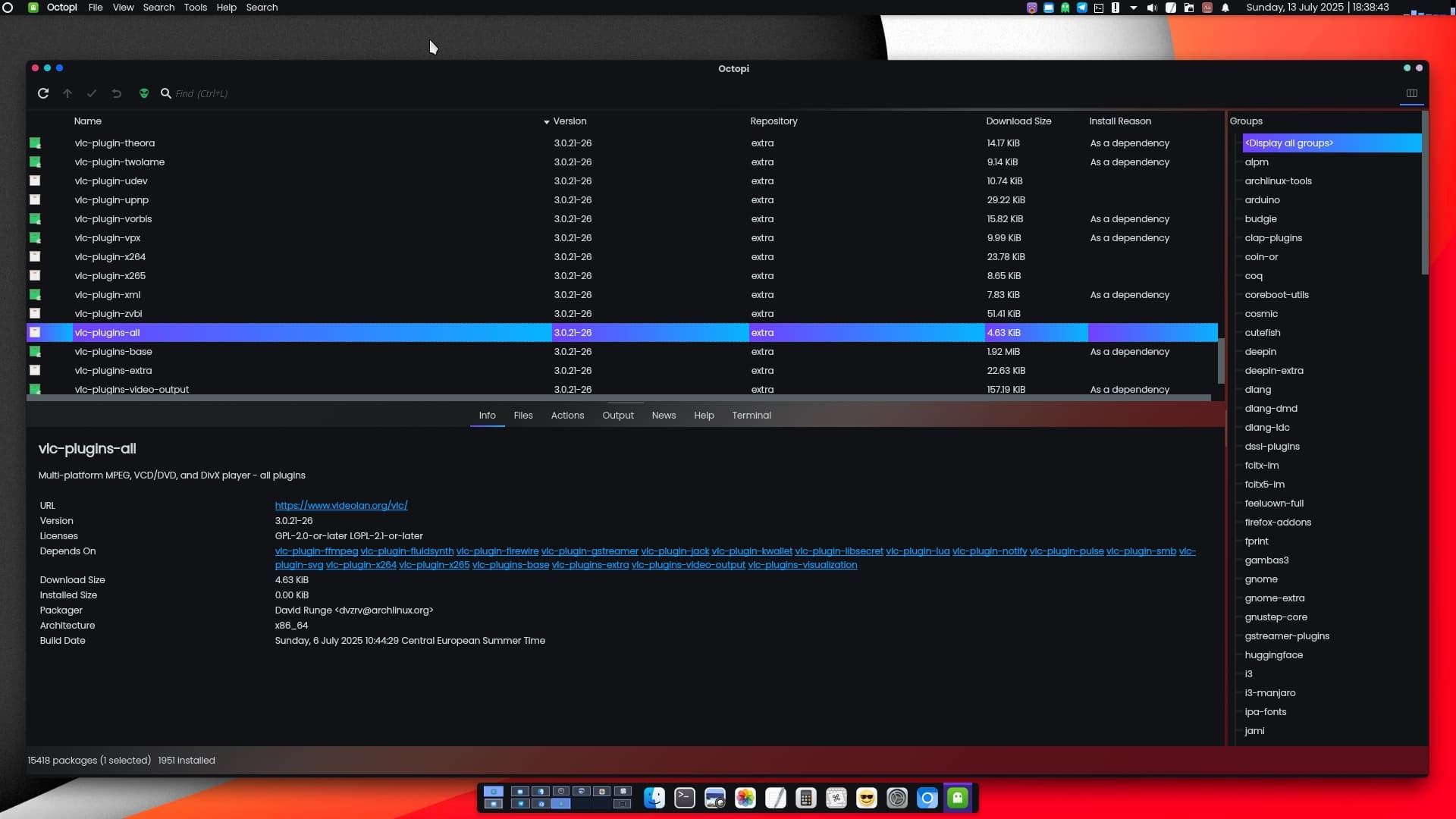Click the Version column sort arrow
The image size is (1456, 819).
click(x=547, y=122)
